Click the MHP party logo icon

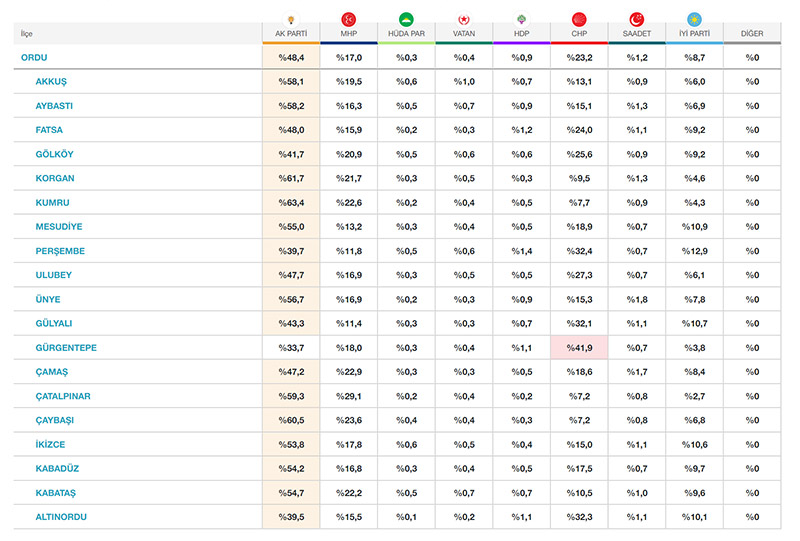click(x=349, y=19)
